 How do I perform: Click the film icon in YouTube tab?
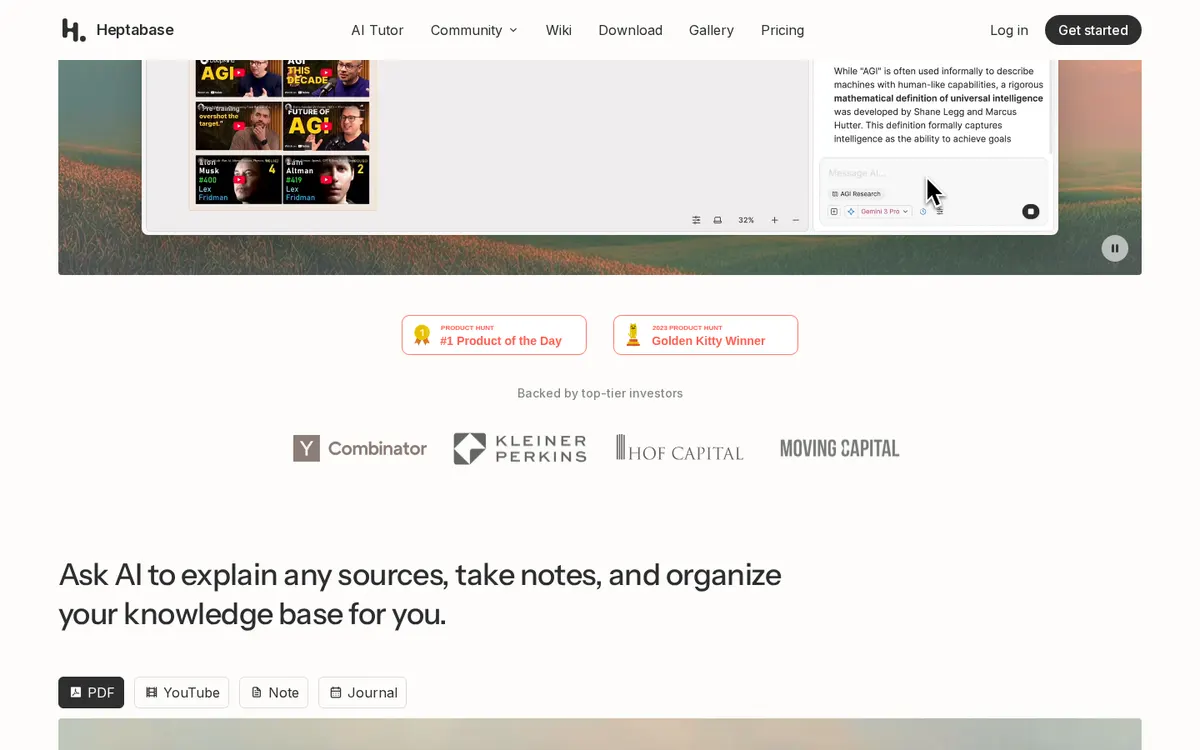[151, 692]
